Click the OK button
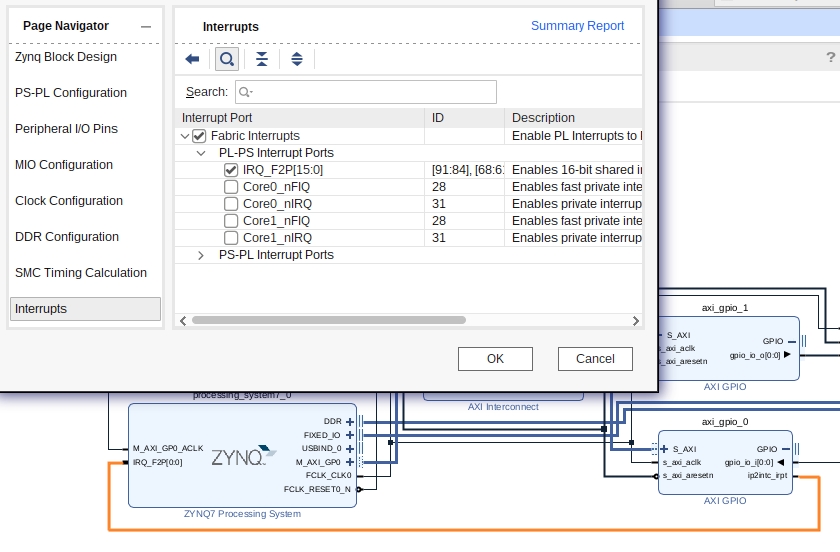 495,359
